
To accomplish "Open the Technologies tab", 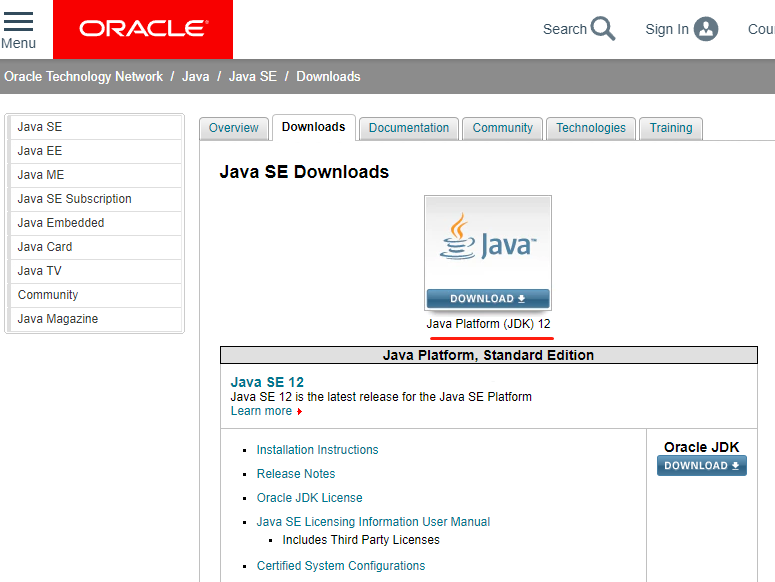I will pyautogui.click(x=591, y=128).
